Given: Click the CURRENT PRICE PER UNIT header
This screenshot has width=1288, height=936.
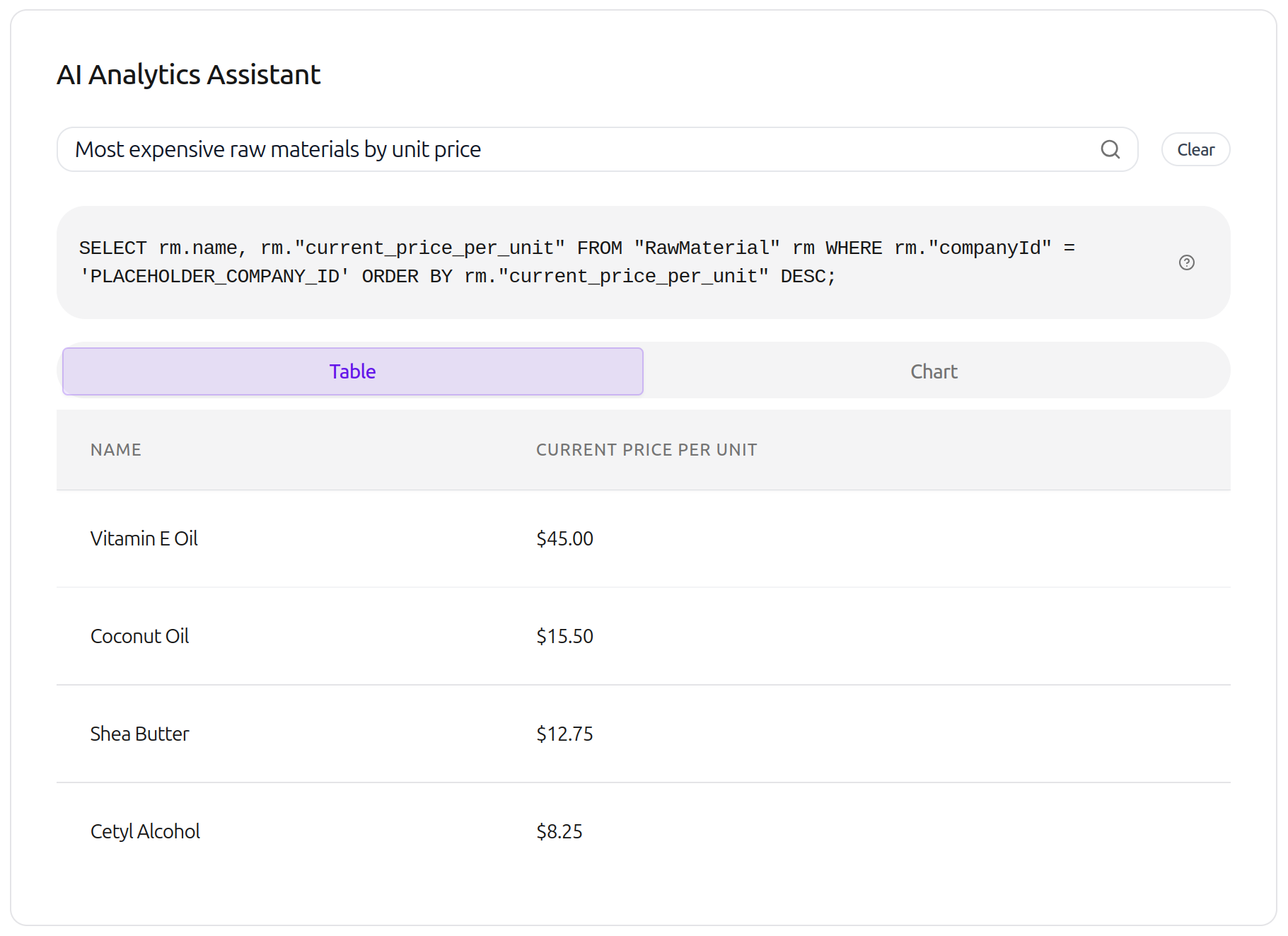Looking at the screenshot, I should tap(646, 450).
